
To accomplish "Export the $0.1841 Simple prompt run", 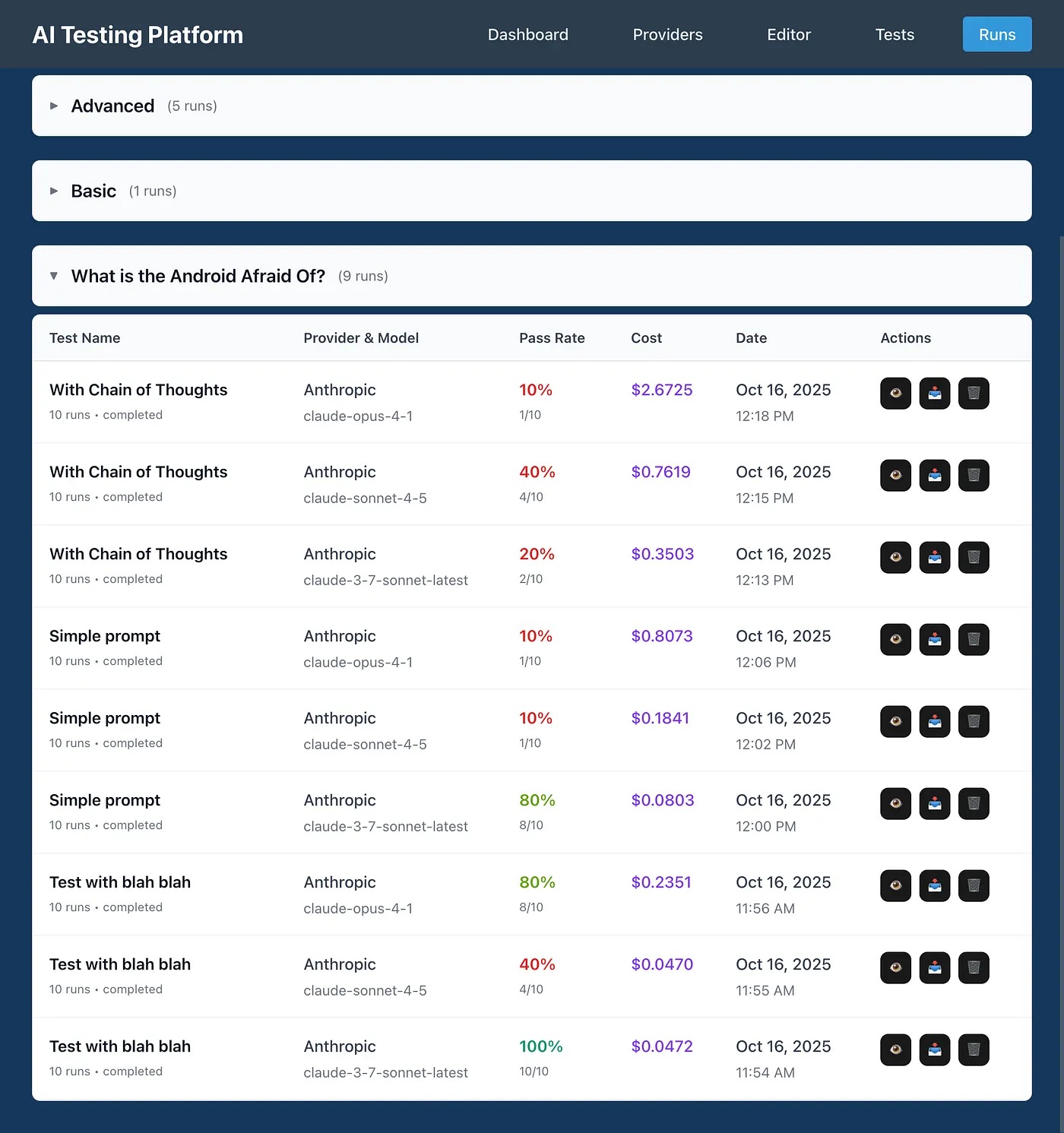I will pos(934,722).
